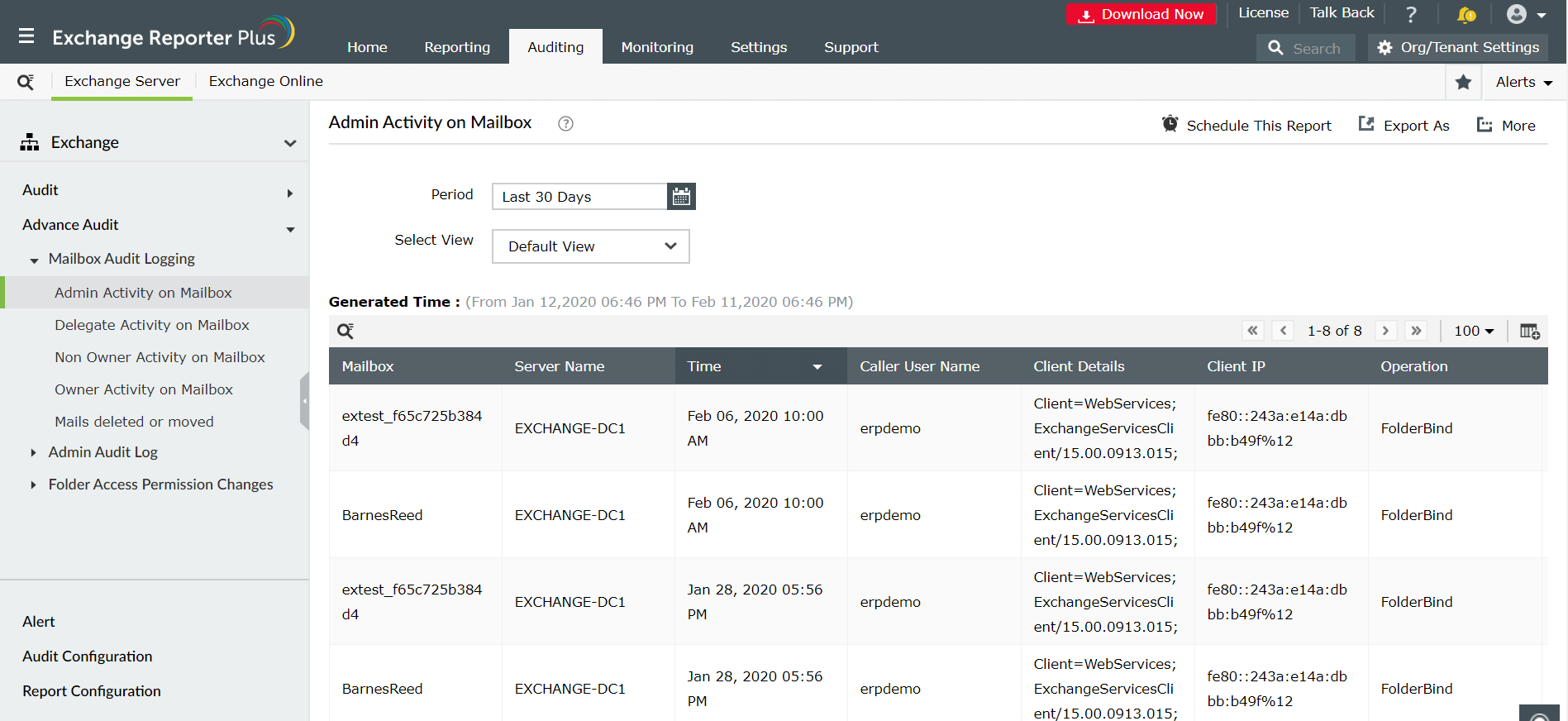Go to the next page of results

pyautogui.click(x=1385, y=331)
